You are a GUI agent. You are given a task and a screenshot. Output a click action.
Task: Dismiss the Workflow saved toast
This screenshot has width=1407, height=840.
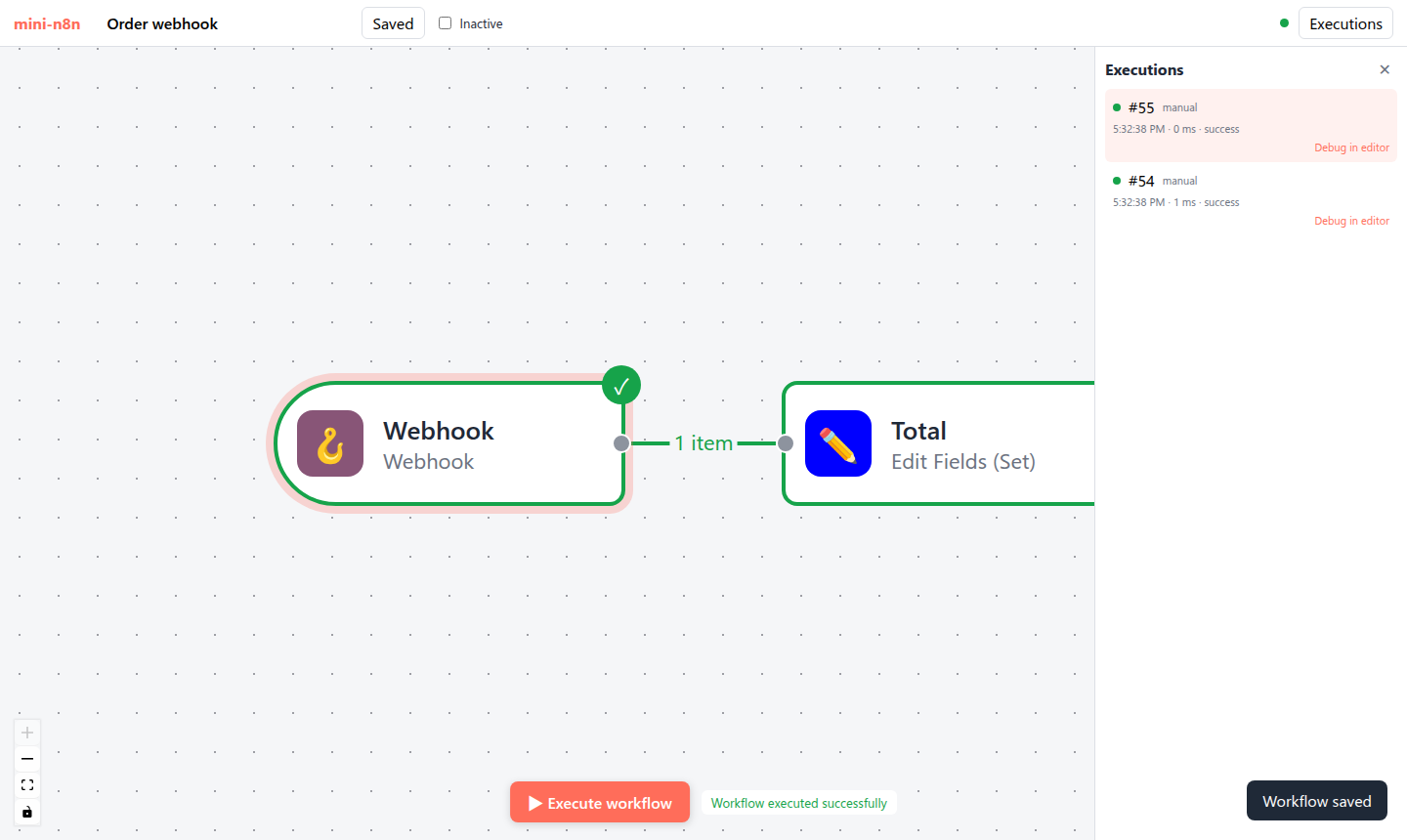coord(1317,801)
